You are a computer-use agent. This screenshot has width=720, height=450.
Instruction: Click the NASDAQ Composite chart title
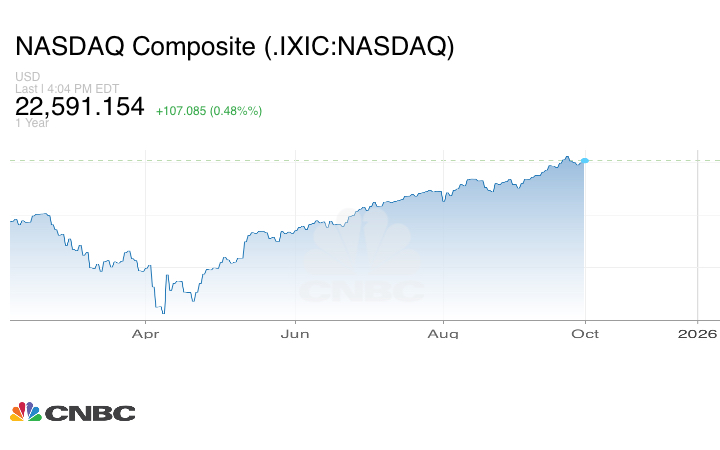click(x=234, y=48)
